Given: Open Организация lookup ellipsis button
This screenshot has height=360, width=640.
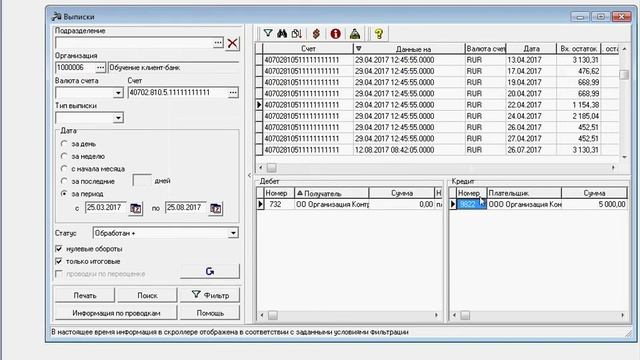Looking at the screenshot, I should pos(100,68).
